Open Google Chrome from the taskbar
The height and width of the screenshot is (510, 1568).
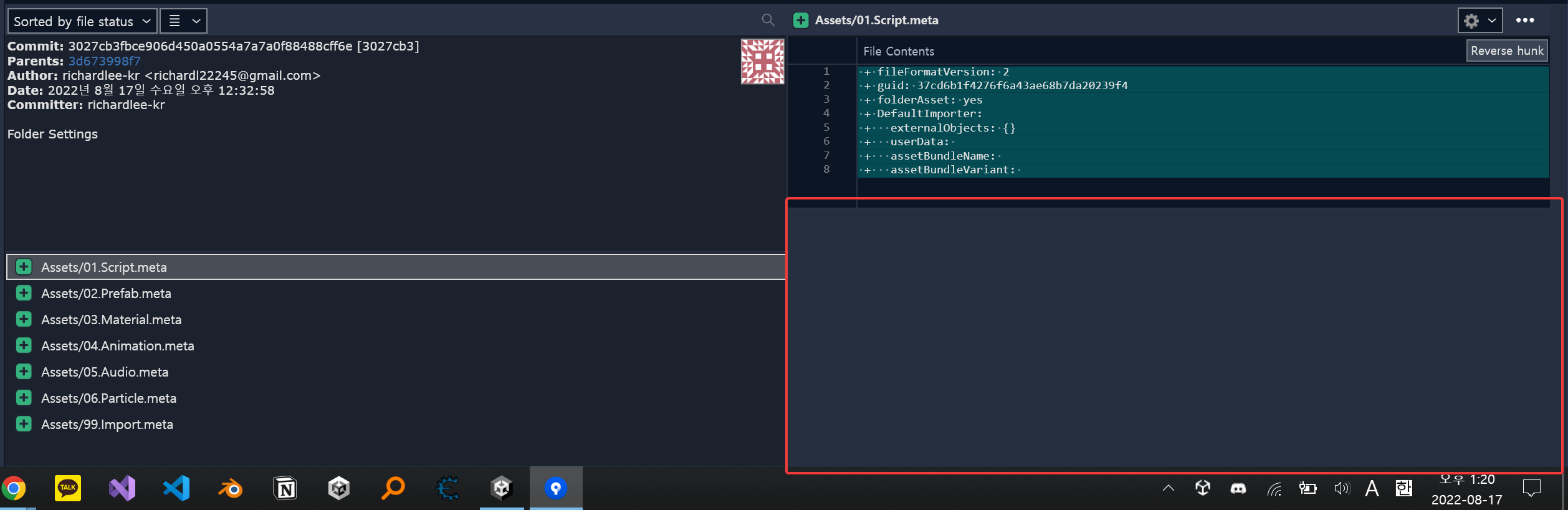pos(13,488)
